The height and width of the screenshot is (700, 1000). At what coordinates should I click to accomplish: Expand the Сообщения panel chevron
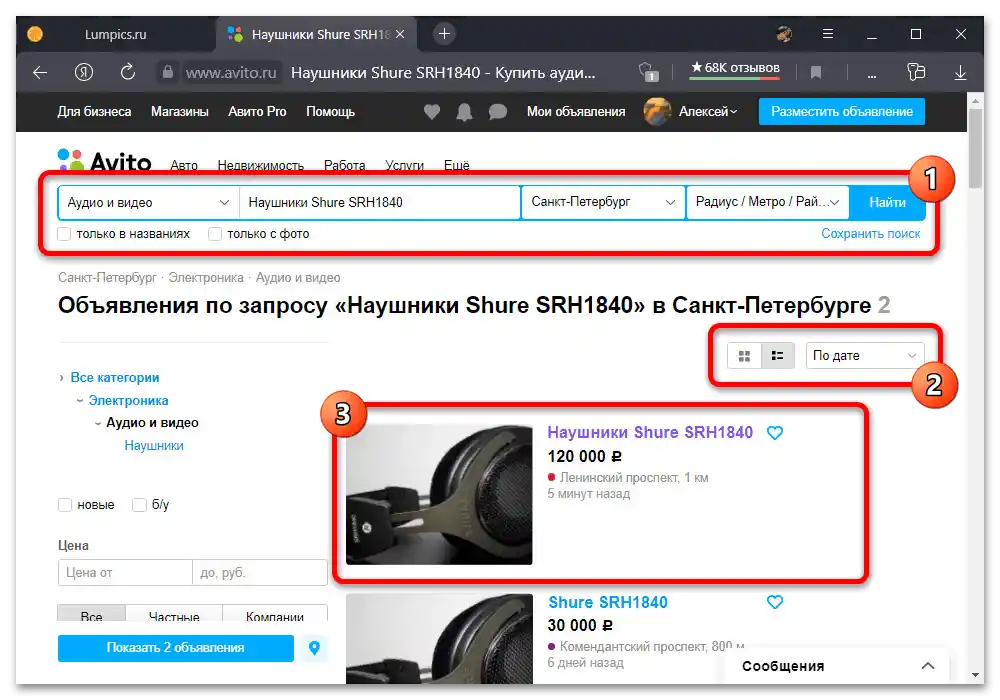point(928,666)
